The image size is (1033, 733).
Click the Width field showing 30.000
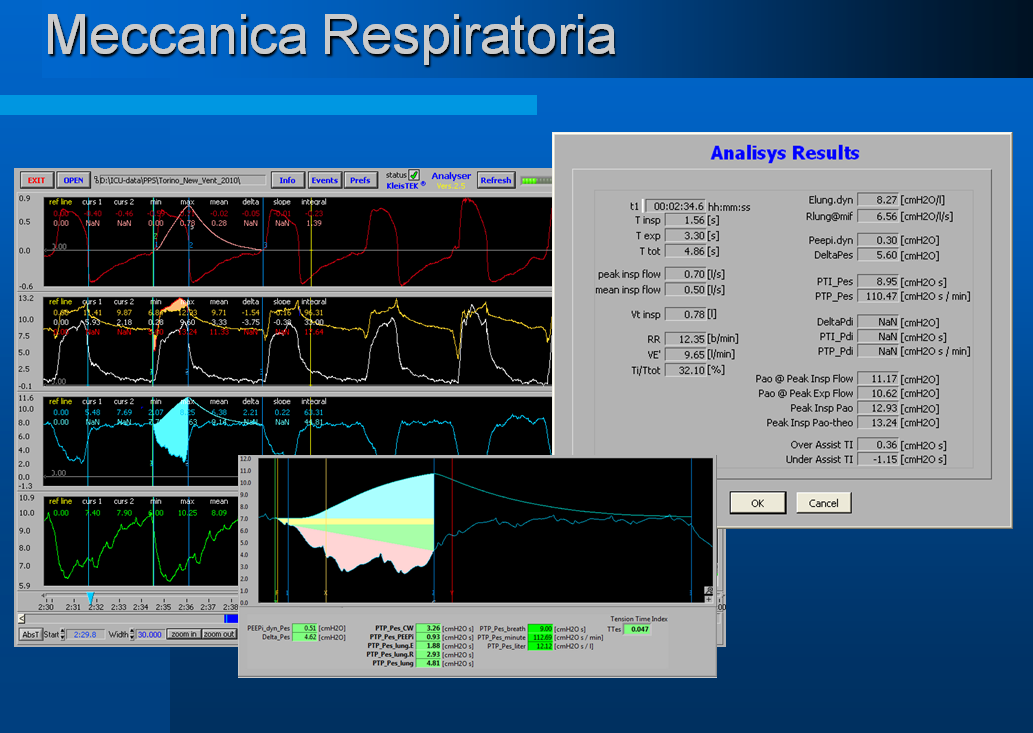click(151, 634)
